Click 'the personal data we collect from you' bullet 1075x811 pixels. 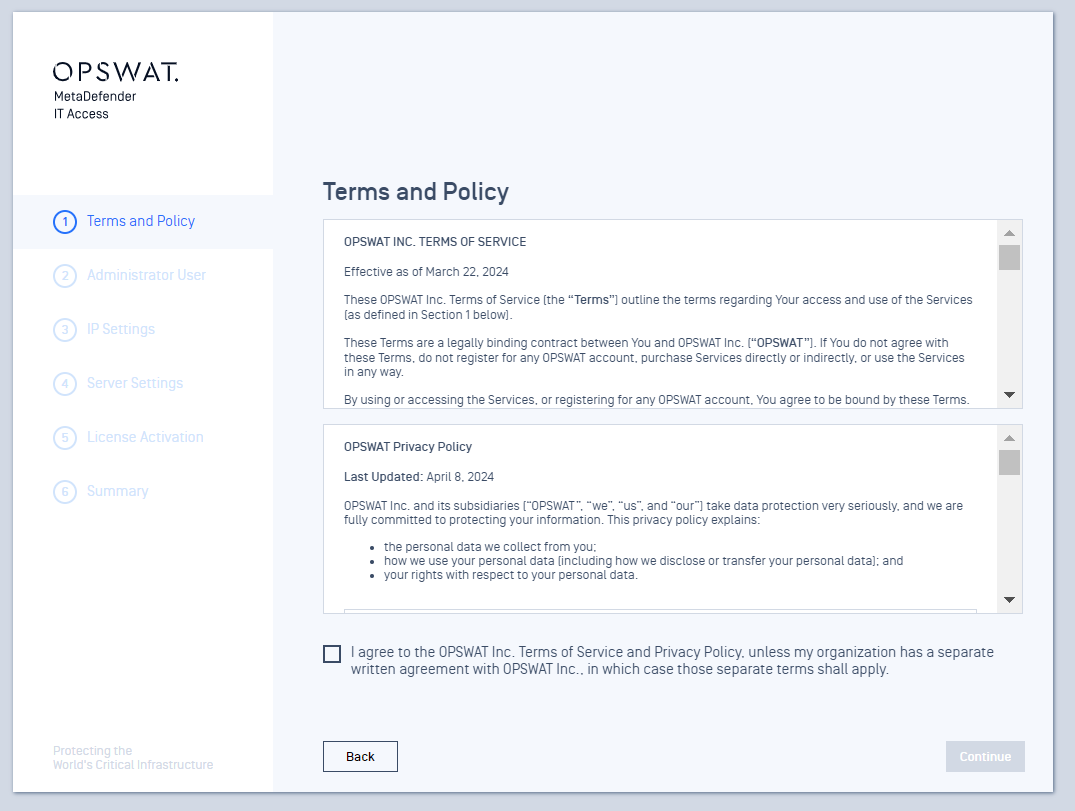click(490, 547)
